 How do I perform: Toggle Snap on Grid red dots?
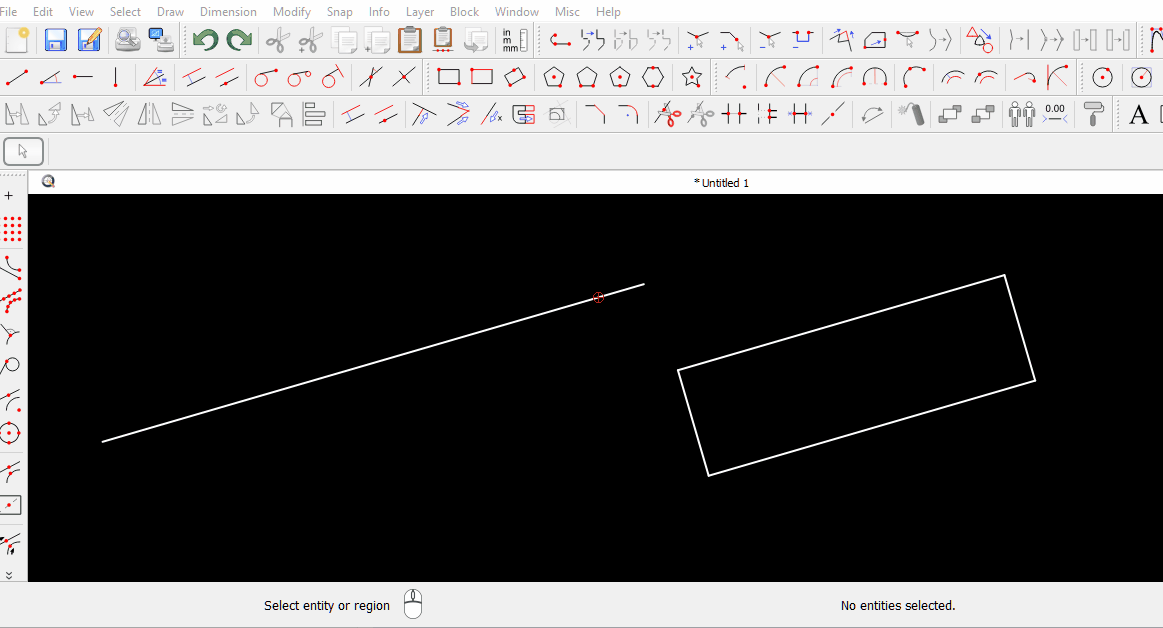click(12, 230)
